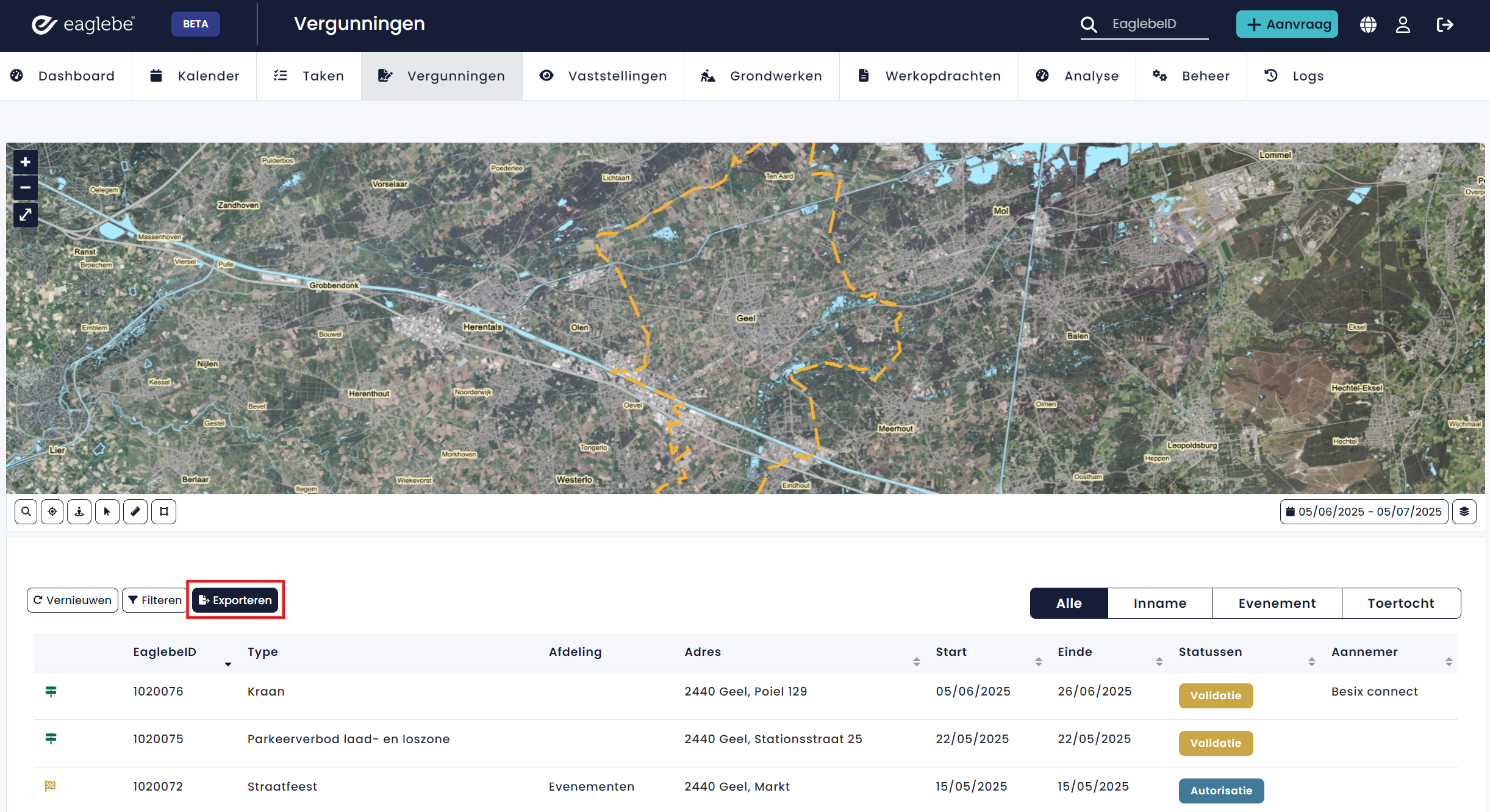Zoom out on the map

(25, 188)
